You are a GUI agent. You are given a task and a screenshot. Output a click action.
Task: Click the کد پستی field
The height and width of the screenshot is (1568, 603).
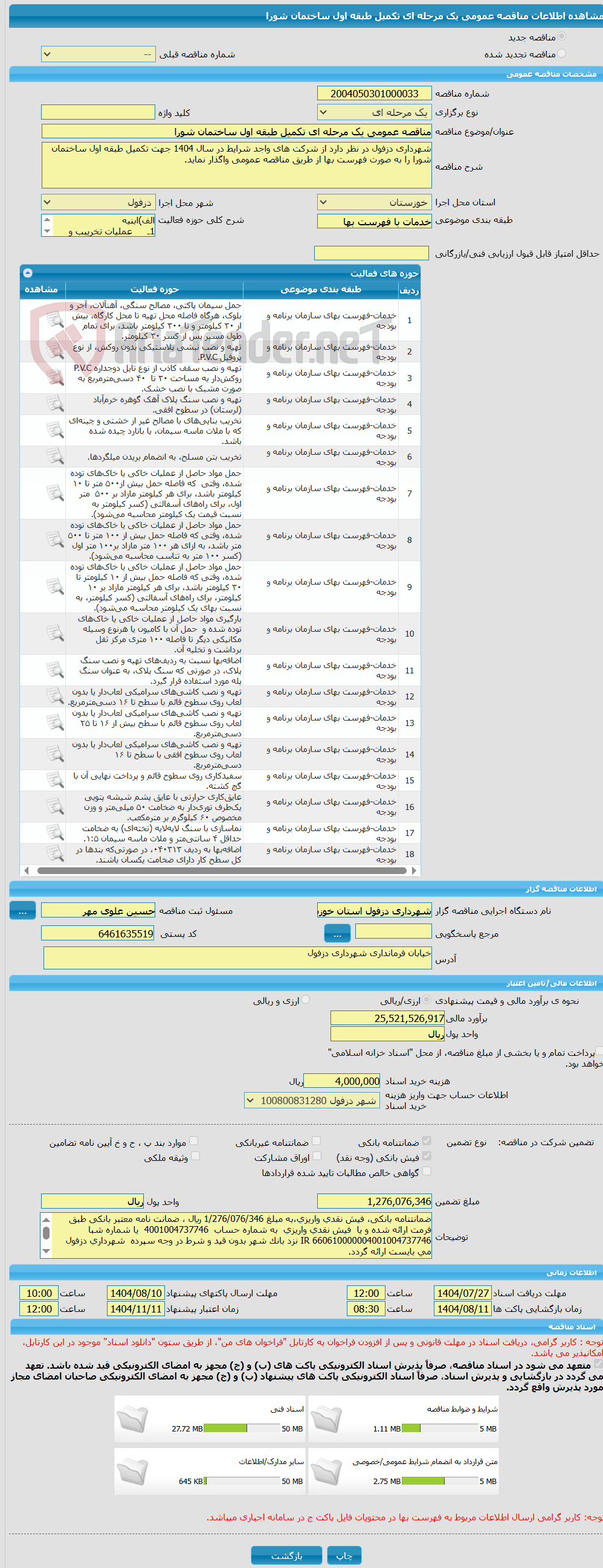point(98,933)
